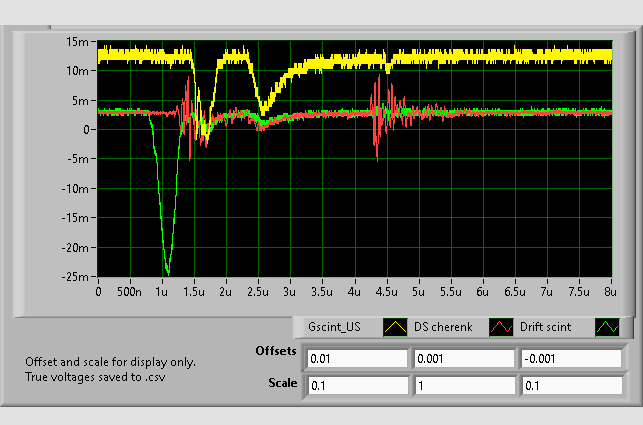Click the Offsets field containing -0.001
The height and width of the screenshot is (425, 643).
tap(570, 358)
